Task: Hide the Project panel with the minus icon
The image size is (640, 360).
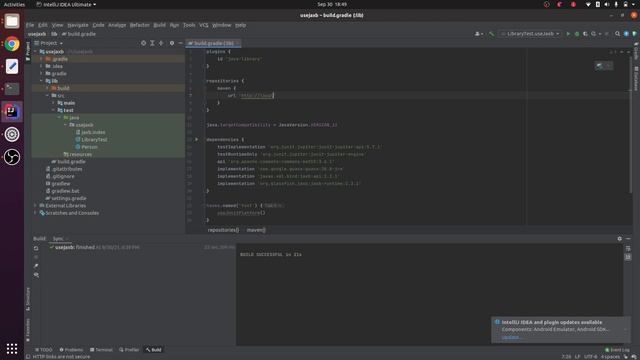Action: [x=180, y=43]
